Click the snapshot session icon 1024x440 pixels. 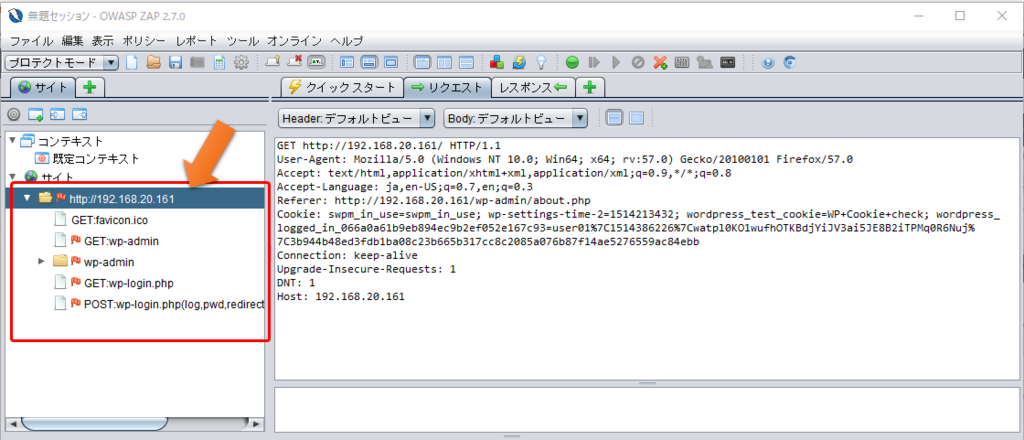(197, 63)
